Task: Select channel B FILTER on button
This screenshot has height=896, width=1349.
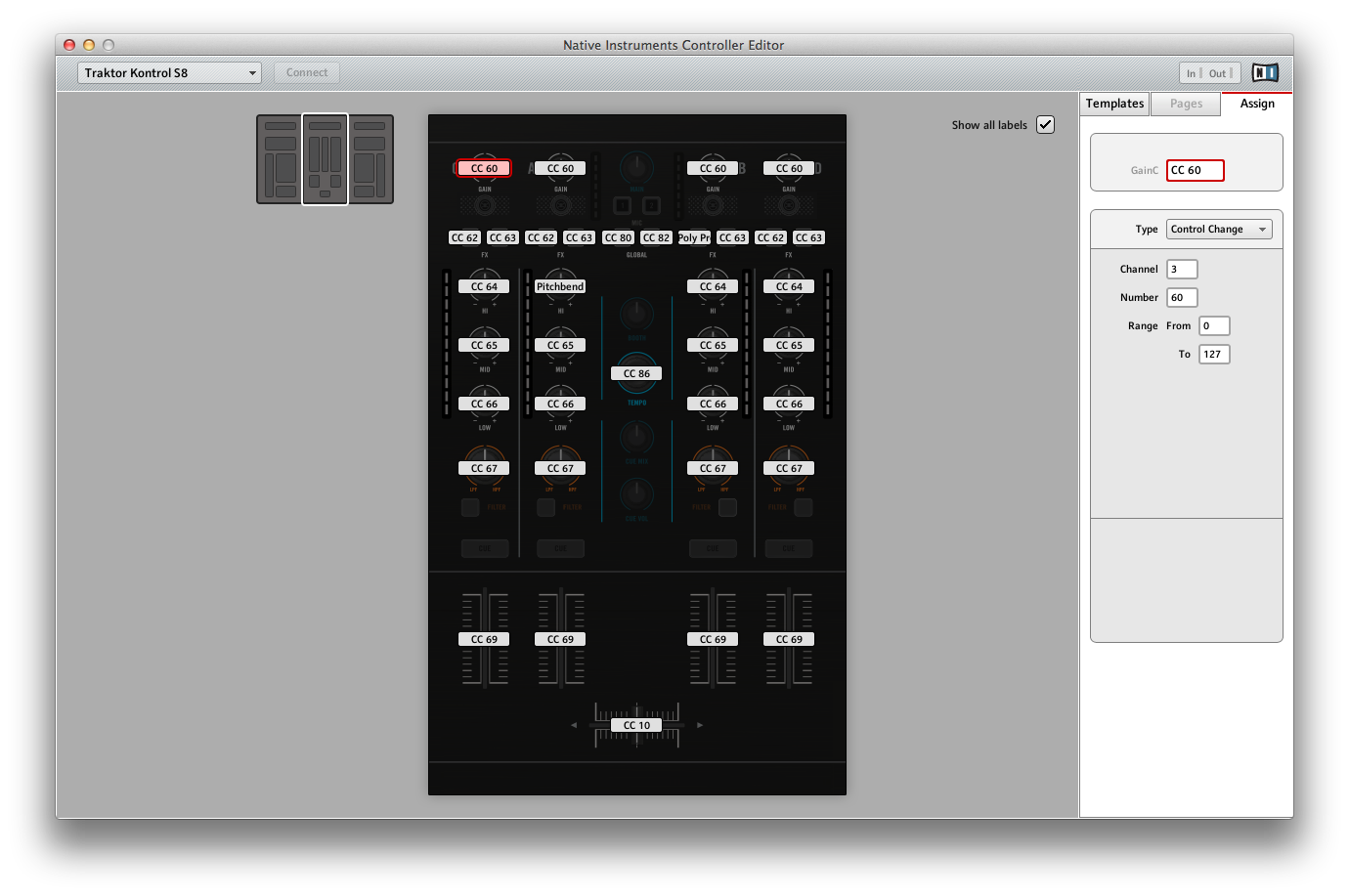Action: [727, 507]
